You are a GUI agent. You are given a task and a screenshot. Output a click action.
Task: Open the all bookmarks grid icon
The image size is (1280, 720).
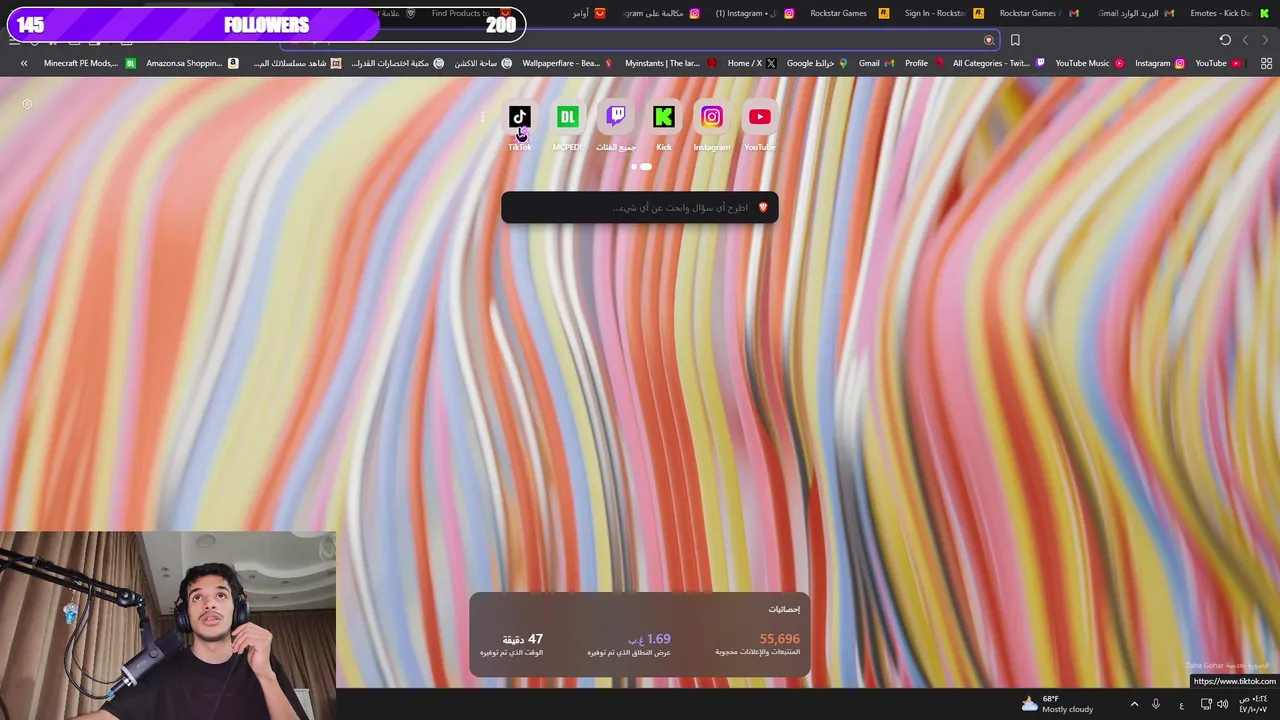pos(1266,63)
